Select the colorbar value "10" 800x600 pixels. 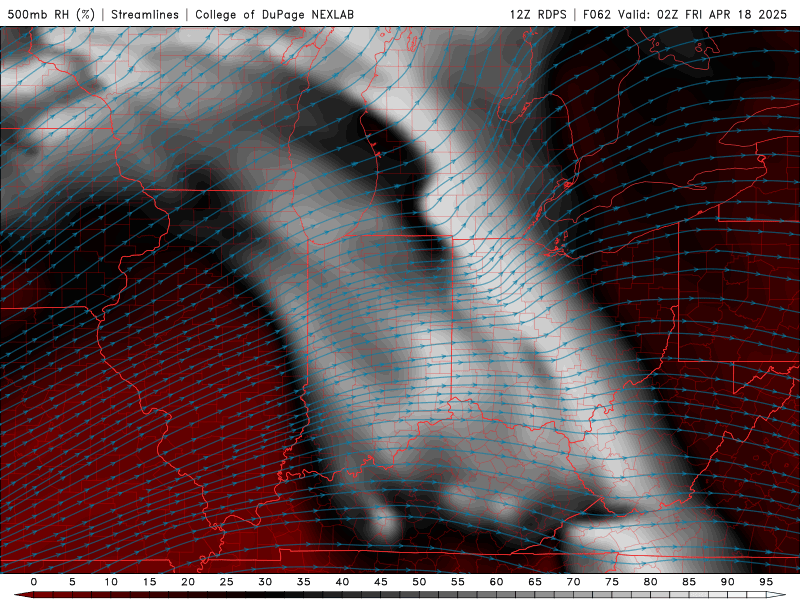[111, 582]
